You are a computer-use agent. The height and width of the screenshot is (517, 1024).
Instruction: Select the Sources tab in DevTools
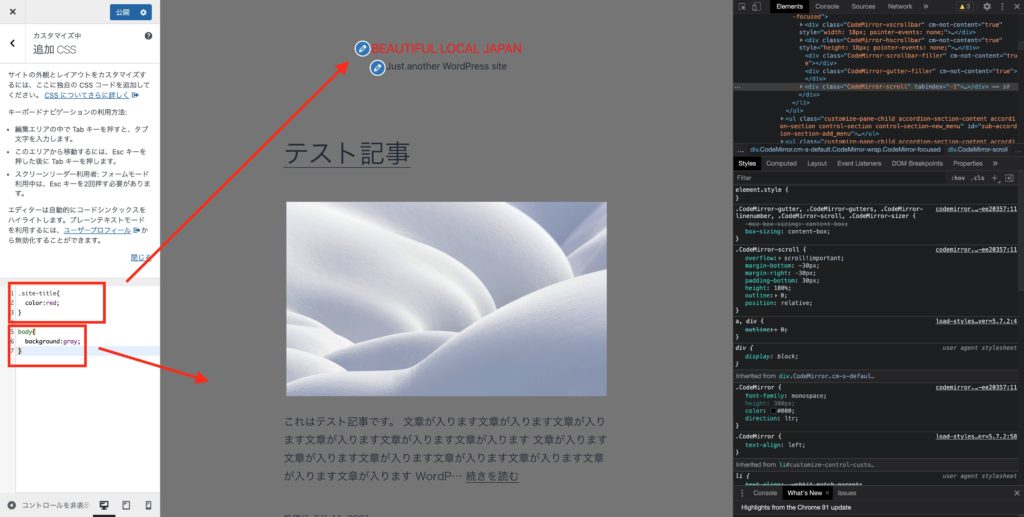pyautogui.click(x=863, y=7)
